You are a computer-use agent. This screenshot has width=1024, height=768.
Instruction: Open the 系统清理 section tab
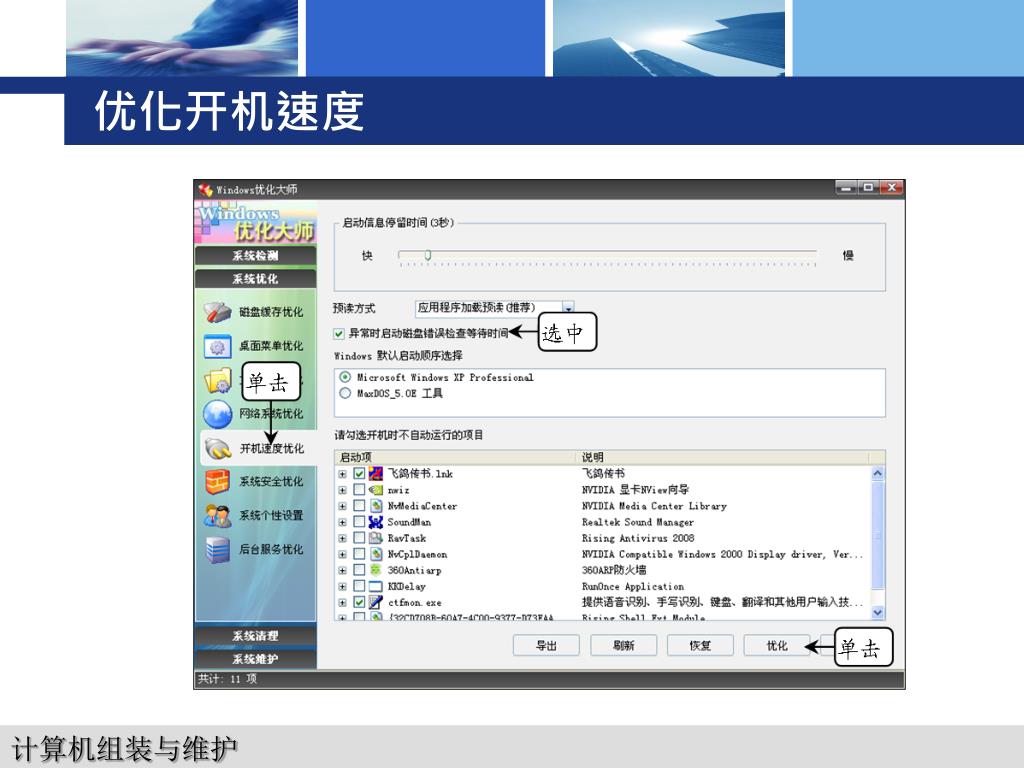point(255,635)
